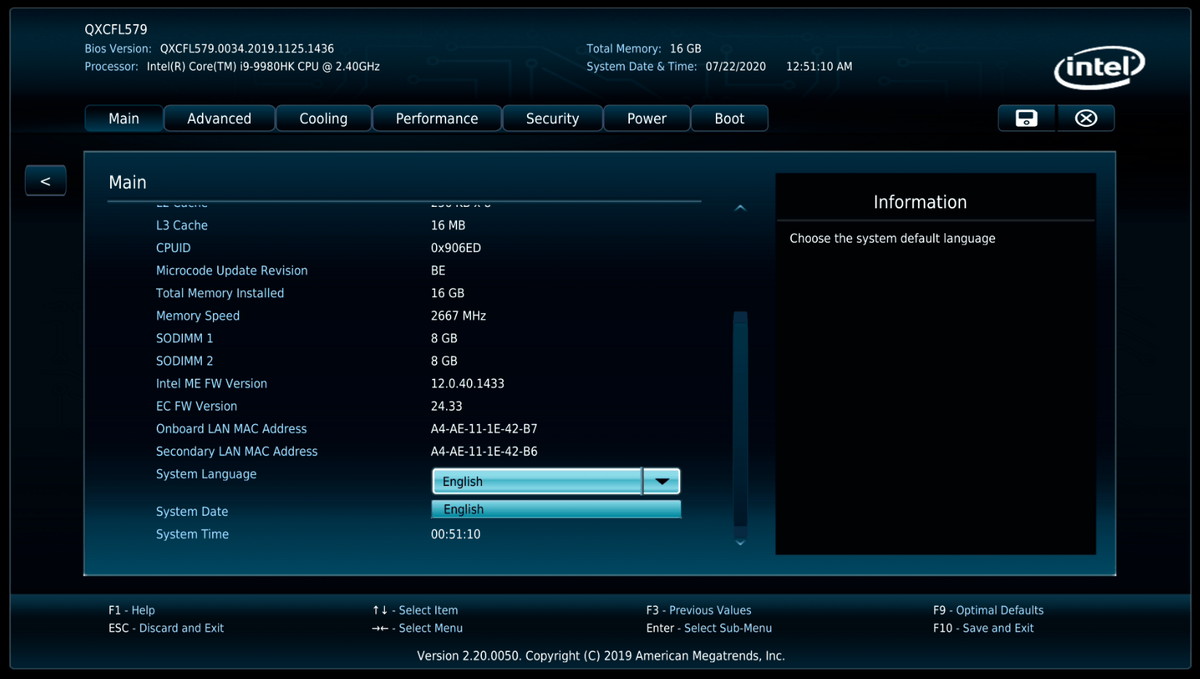Click the header Total Memory 16 GB readout
This screenshot has height=679, width=1200.
pyautogui.click(x=644, y=48)
